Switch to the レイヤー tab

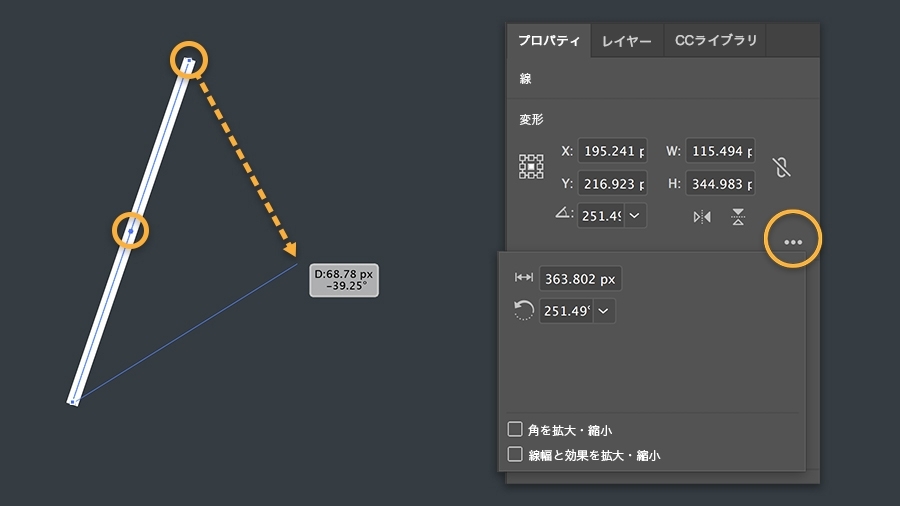627,41
